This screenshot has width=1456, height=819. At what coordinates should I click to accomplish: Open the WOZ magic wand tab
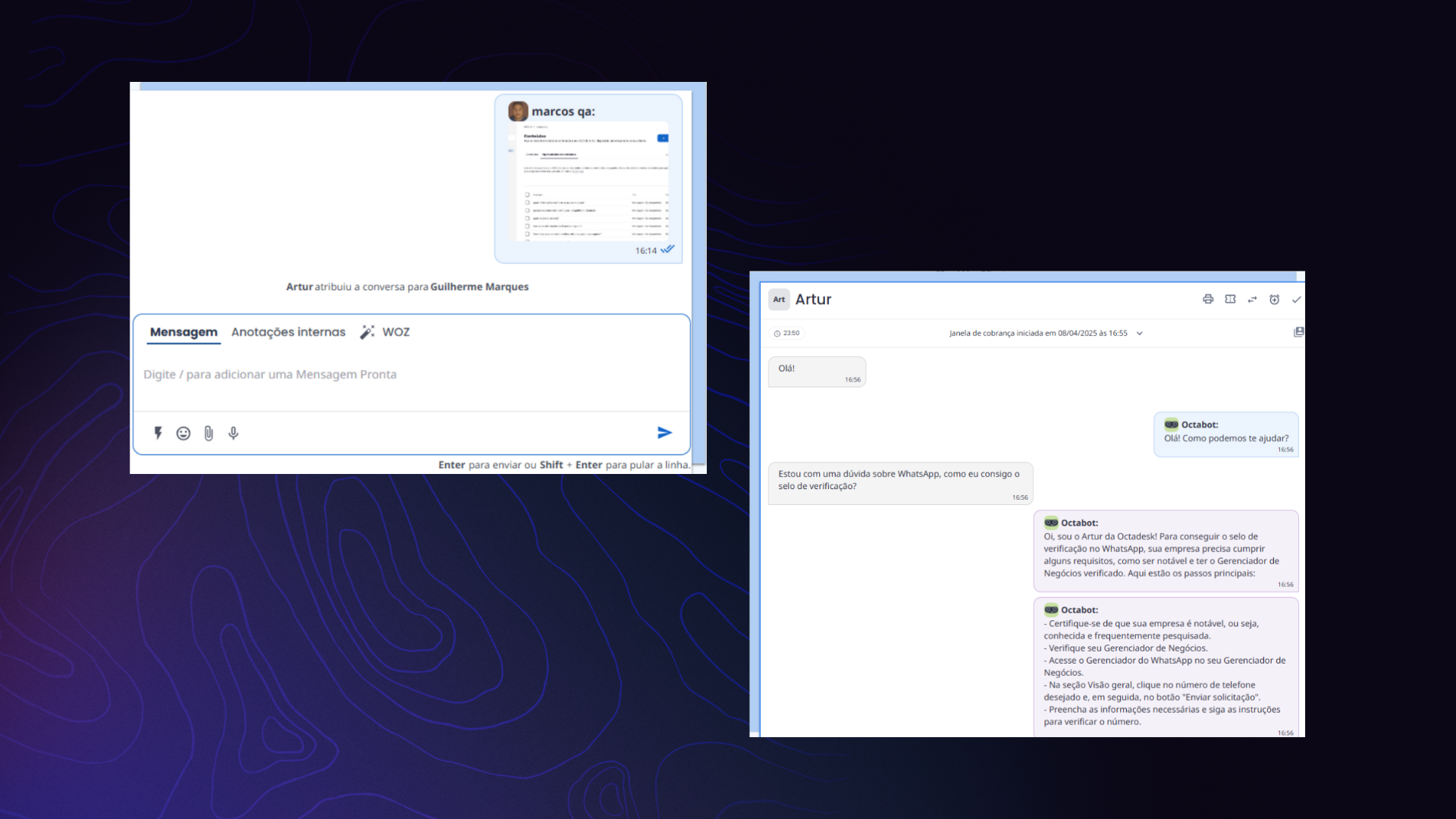(385, 332)
